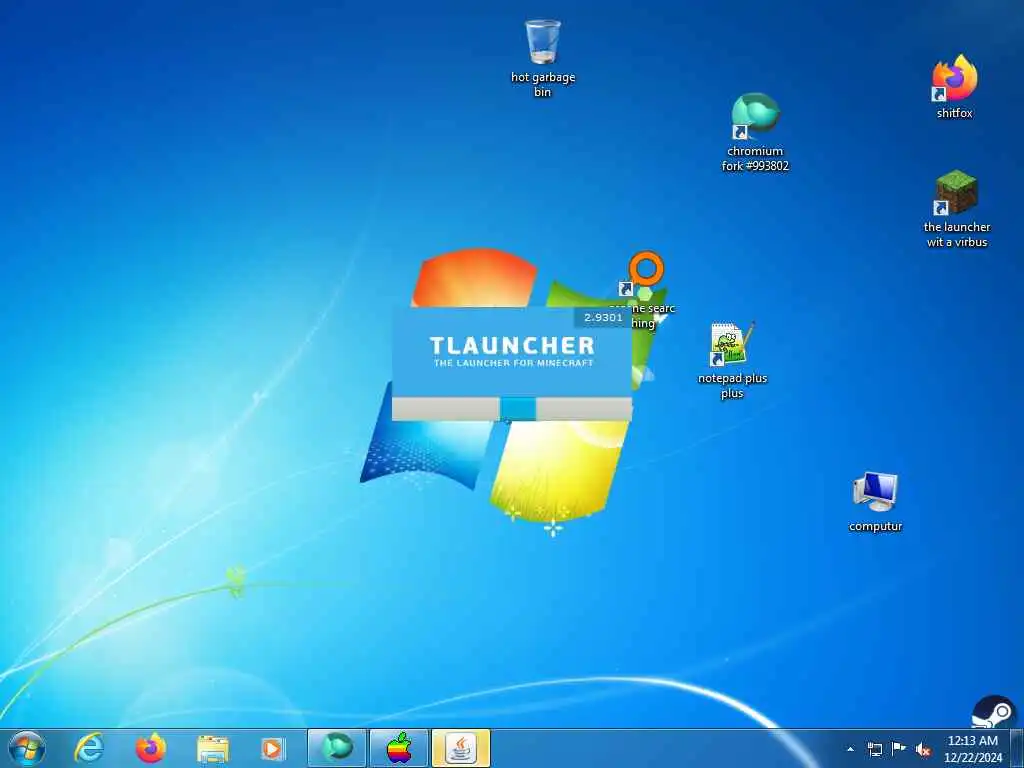1024x768 pixels.
Task: Open the network tray icon
Action: 874,749
